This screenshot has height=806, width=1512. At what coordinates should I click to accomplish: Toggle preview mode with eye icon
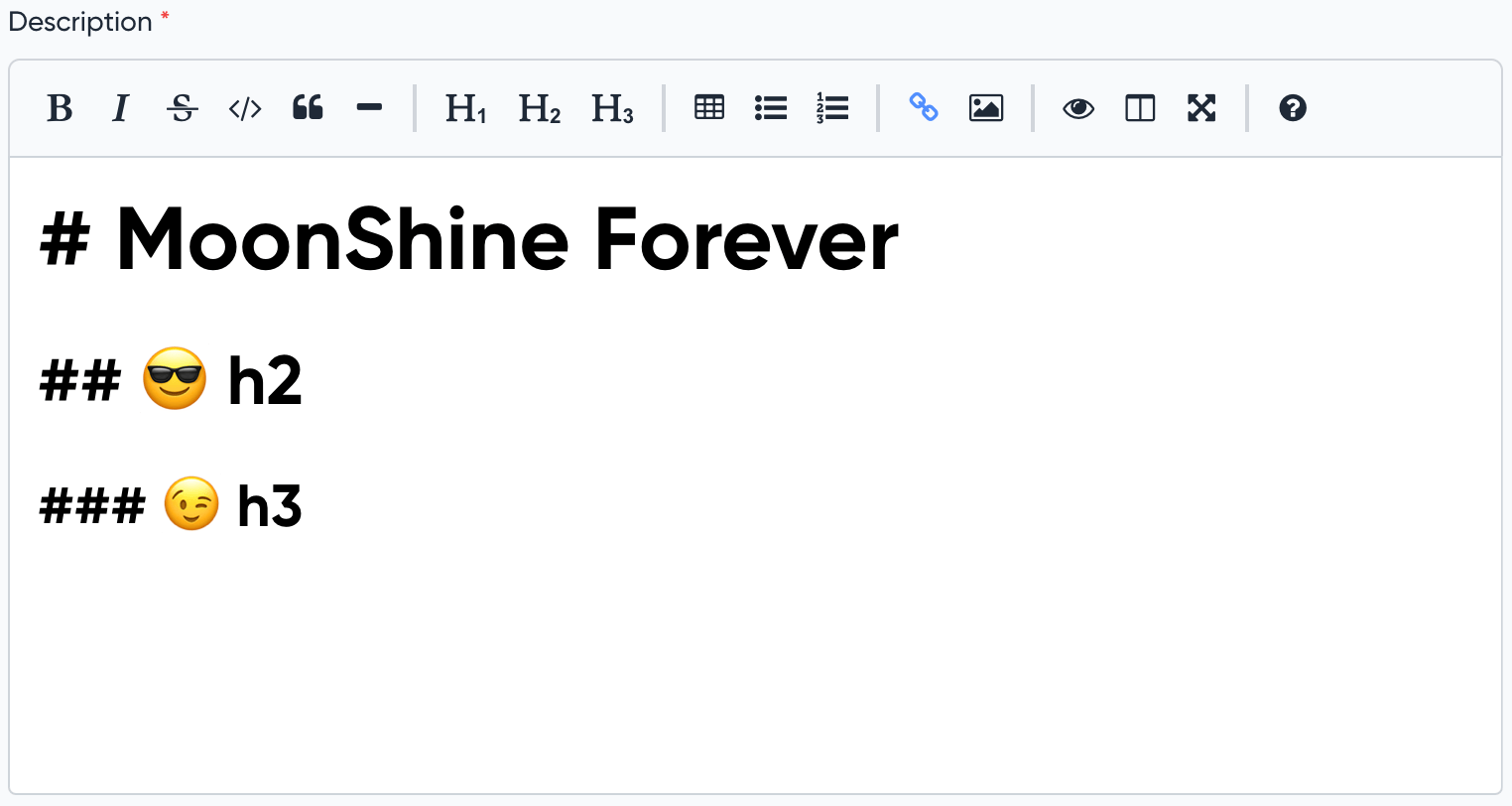coord(1078,107)
